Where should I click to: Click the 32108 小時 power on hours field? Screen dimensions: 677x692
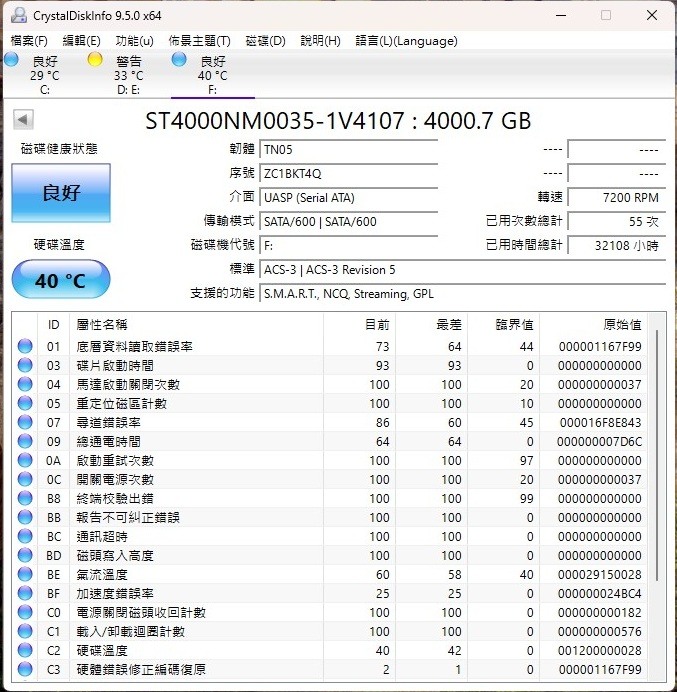point(617,245)
